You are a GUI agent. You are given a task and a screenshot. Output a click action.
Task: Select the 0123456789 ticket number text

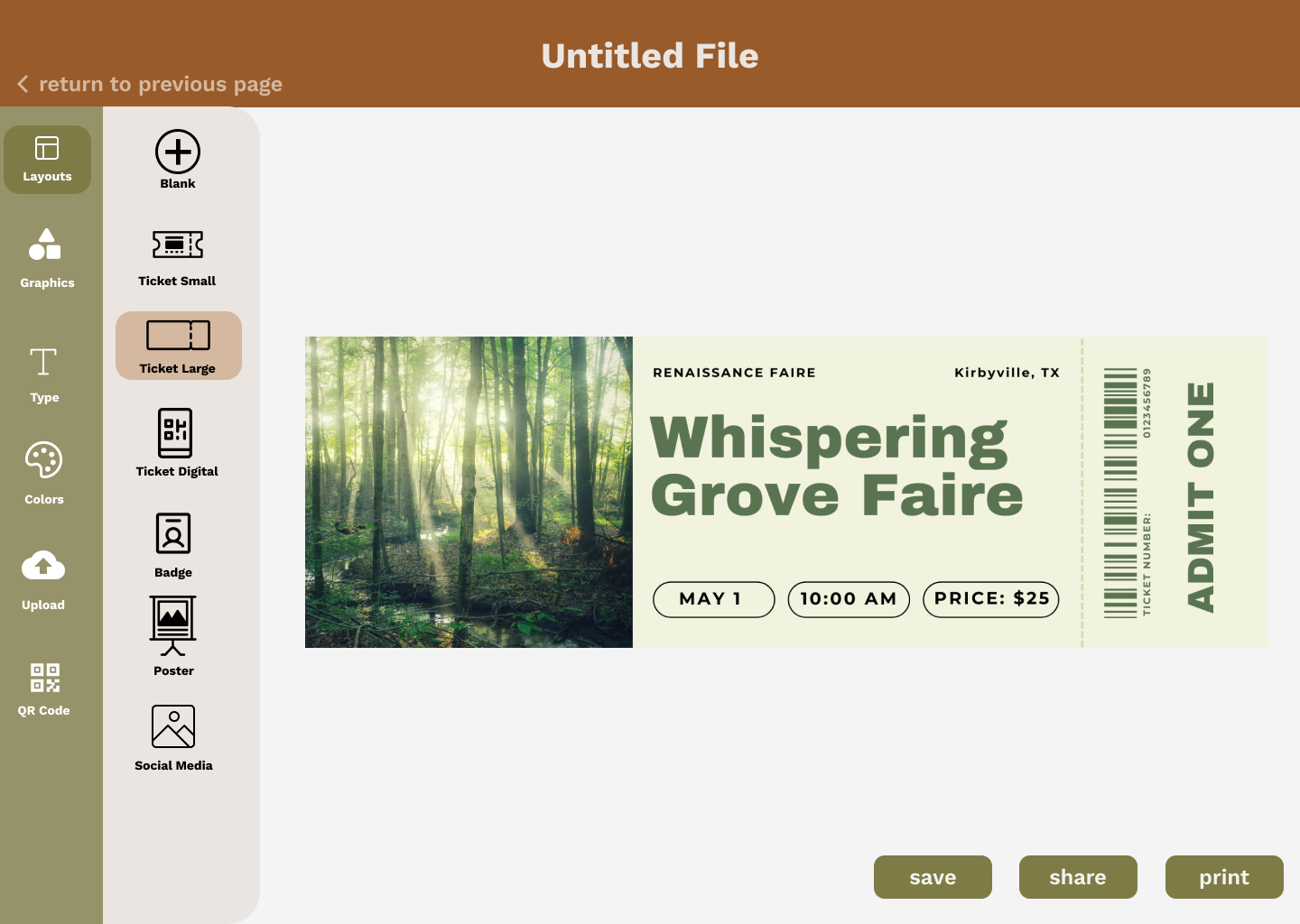[1147, 403]
